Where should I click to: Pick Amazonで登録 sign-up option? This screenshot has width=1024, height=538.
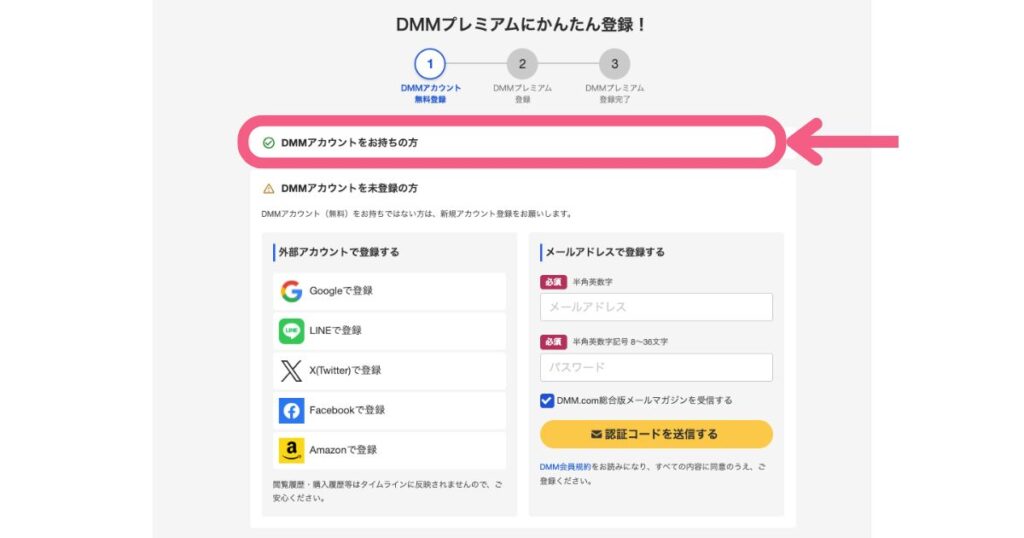(x=390, y=451)
